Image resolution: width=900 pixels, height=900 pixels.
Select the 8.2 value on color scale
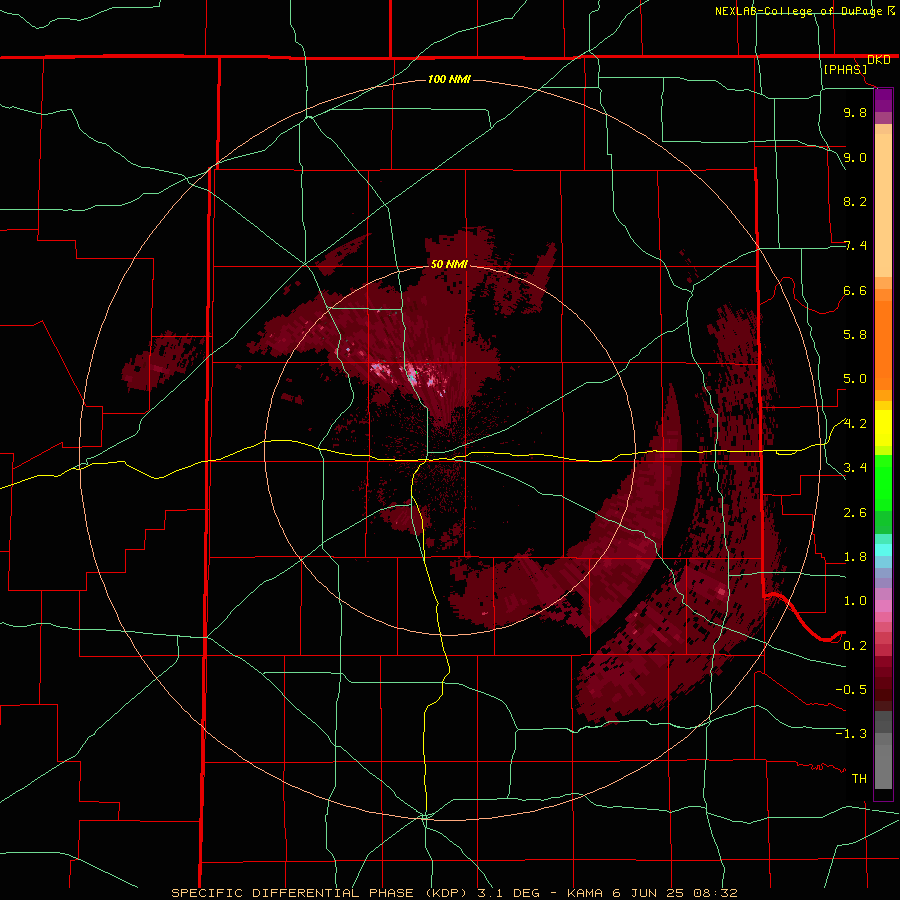(x=855, y=201)
